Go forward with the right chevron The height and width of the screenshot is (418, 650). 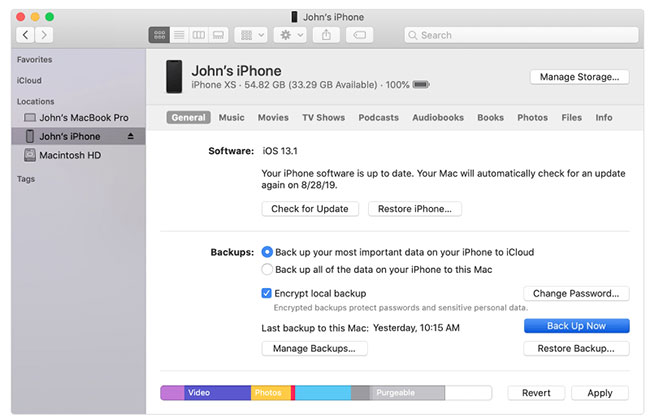coord(44,35)
